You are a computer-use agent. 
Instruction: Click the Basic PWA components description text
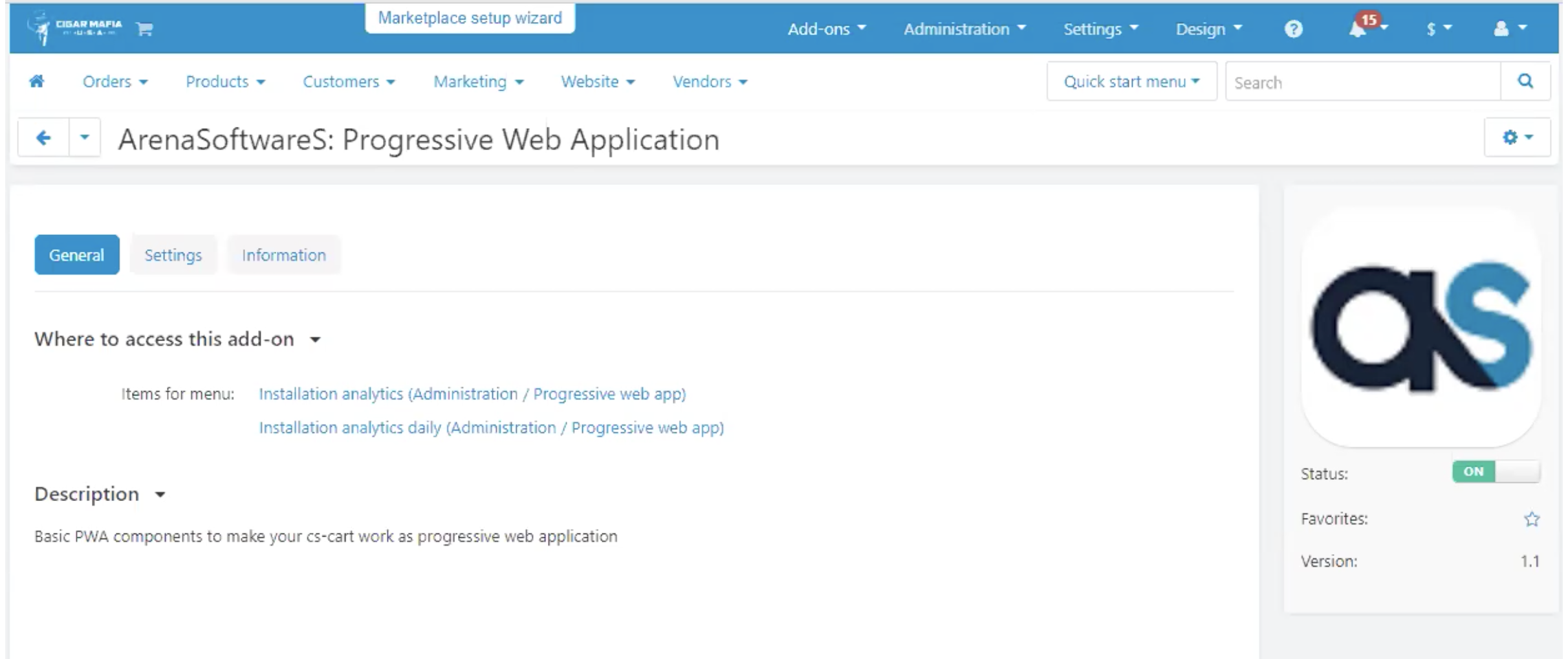pos(326,536)
